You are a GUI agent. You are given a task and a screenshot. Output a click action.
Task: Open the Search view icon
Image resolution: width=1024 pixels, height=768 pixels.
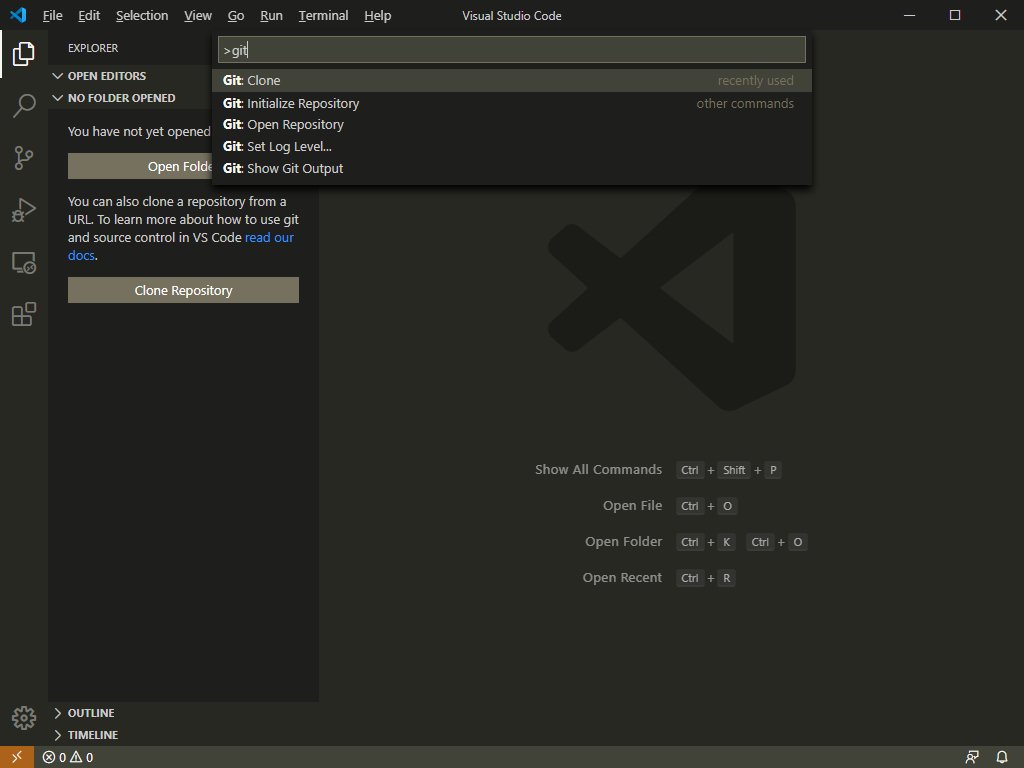coord(24,105)
